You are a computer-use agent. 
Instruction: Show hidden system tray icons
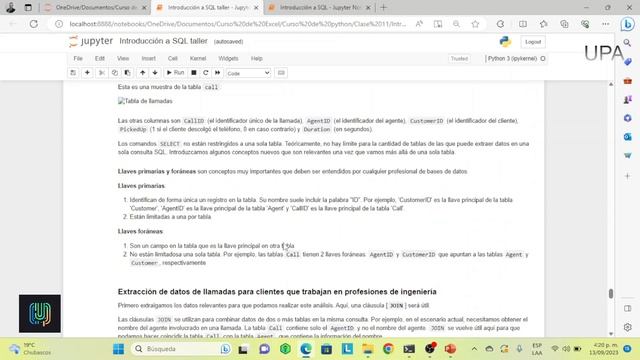[474, 349]
